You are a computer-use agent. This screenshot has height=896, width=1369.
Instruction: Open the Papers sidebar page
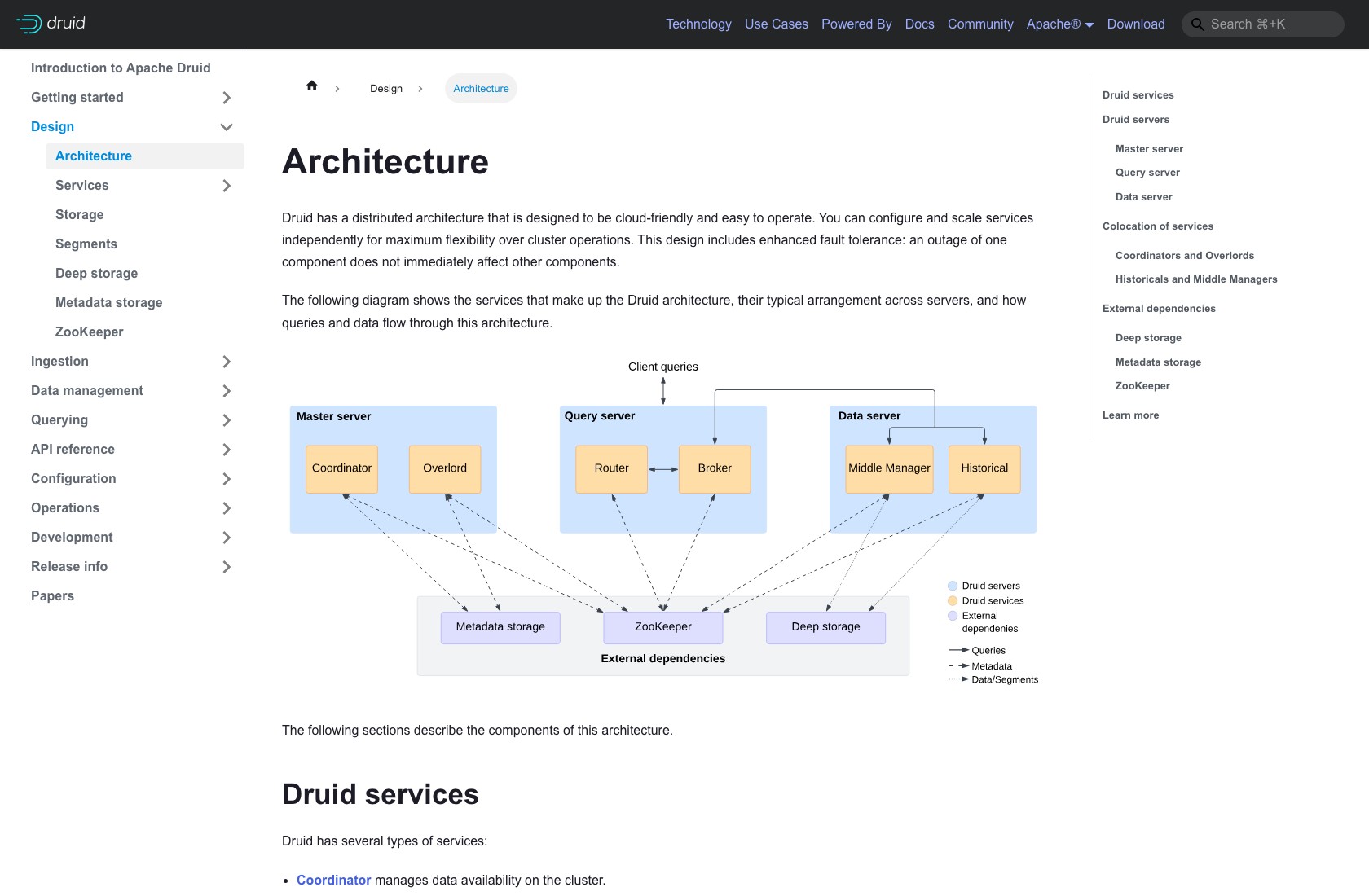52,596
